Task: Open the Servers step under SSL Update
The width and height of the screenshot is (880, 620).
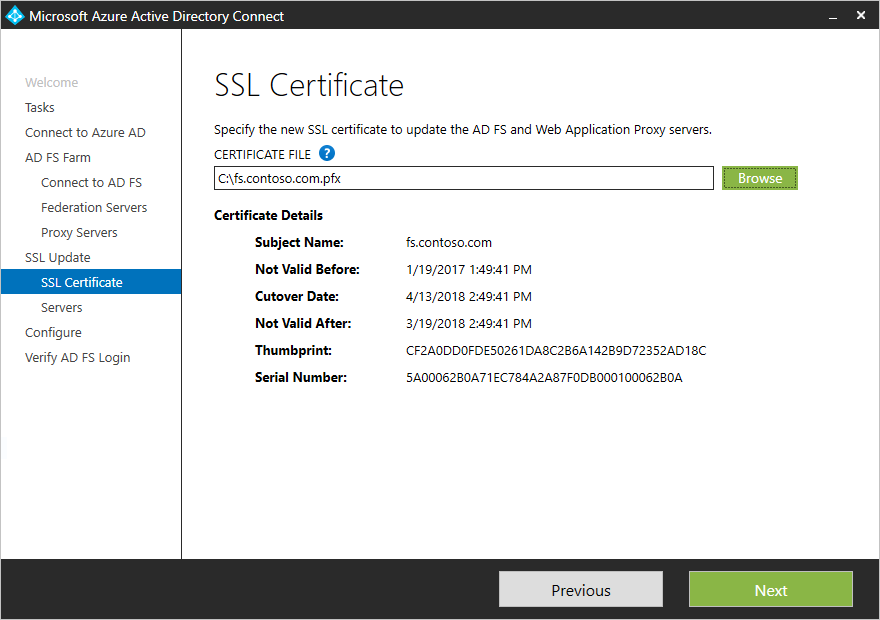Action: (x=61, y=307)
